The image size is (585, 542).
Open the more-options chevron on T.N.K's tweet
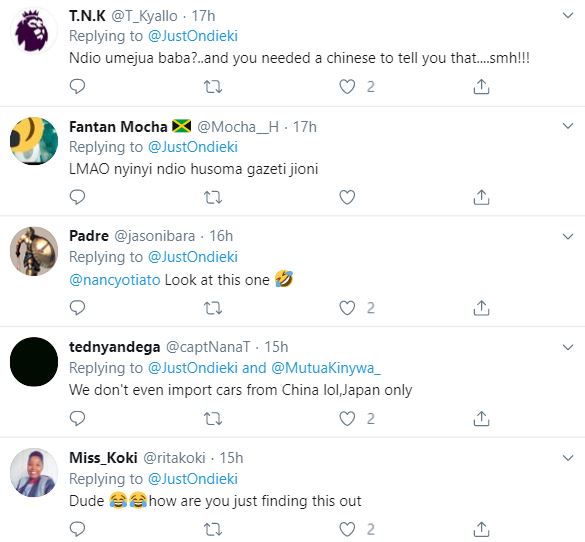tap(567, 15)
